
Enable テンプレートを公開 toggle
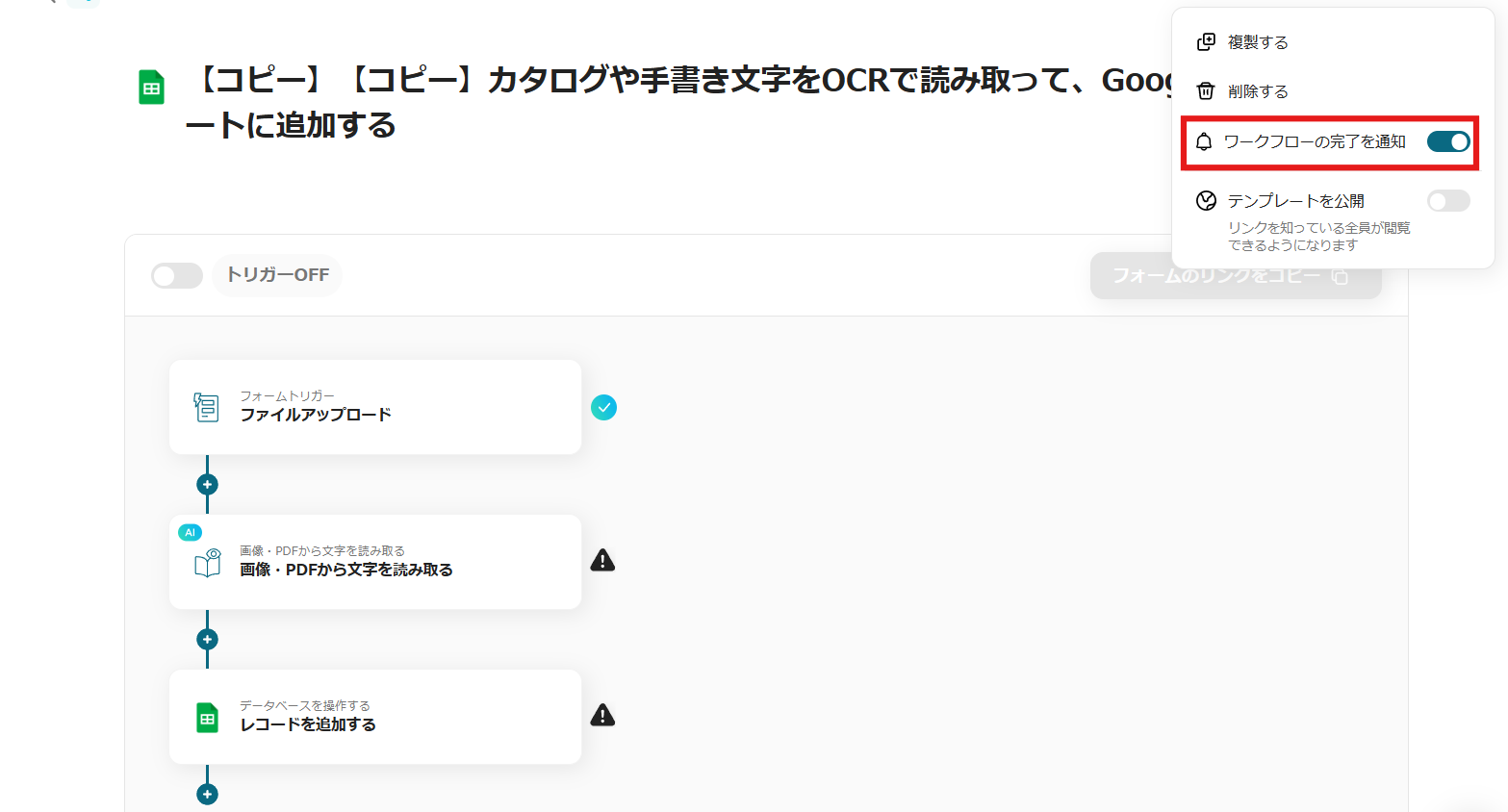point(1447,201)
